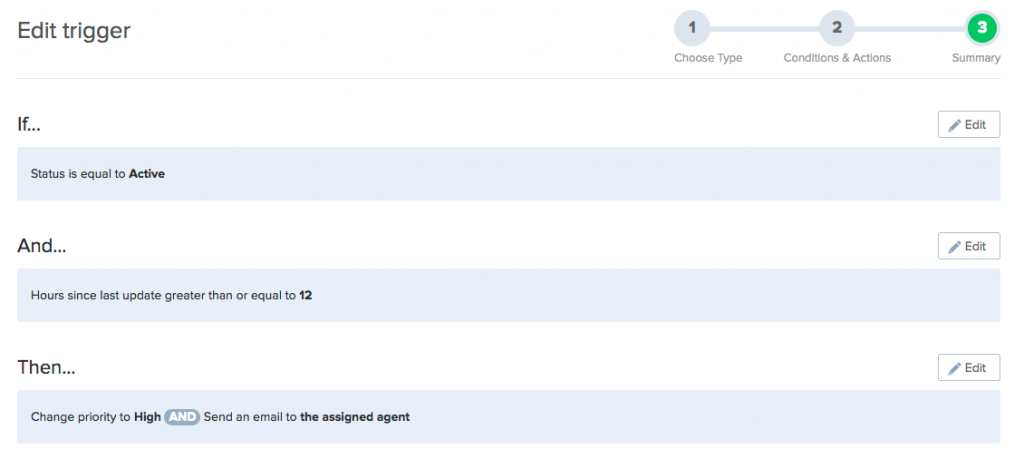Click the pencil icon in the If section

coord(955,125)
